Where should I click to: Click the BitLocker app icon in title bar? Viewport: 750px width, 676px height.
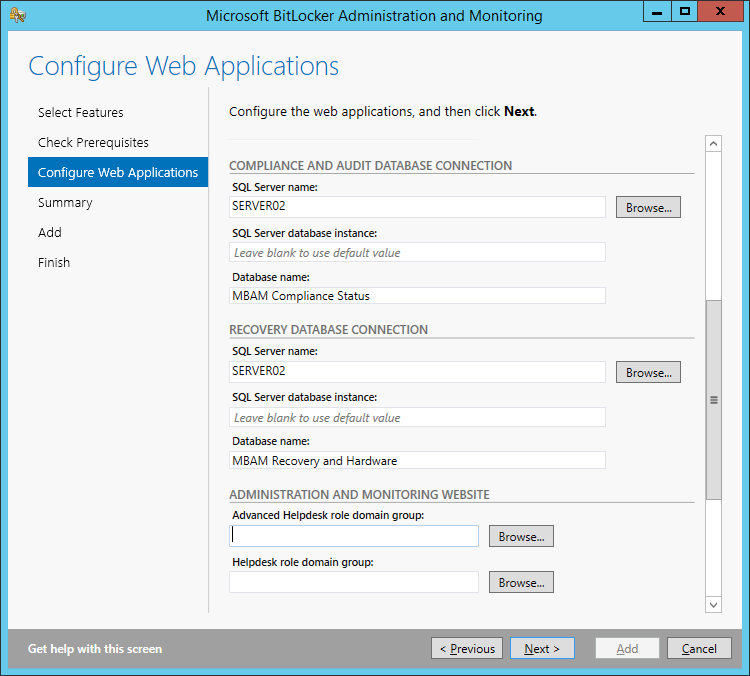pos(18,15)
